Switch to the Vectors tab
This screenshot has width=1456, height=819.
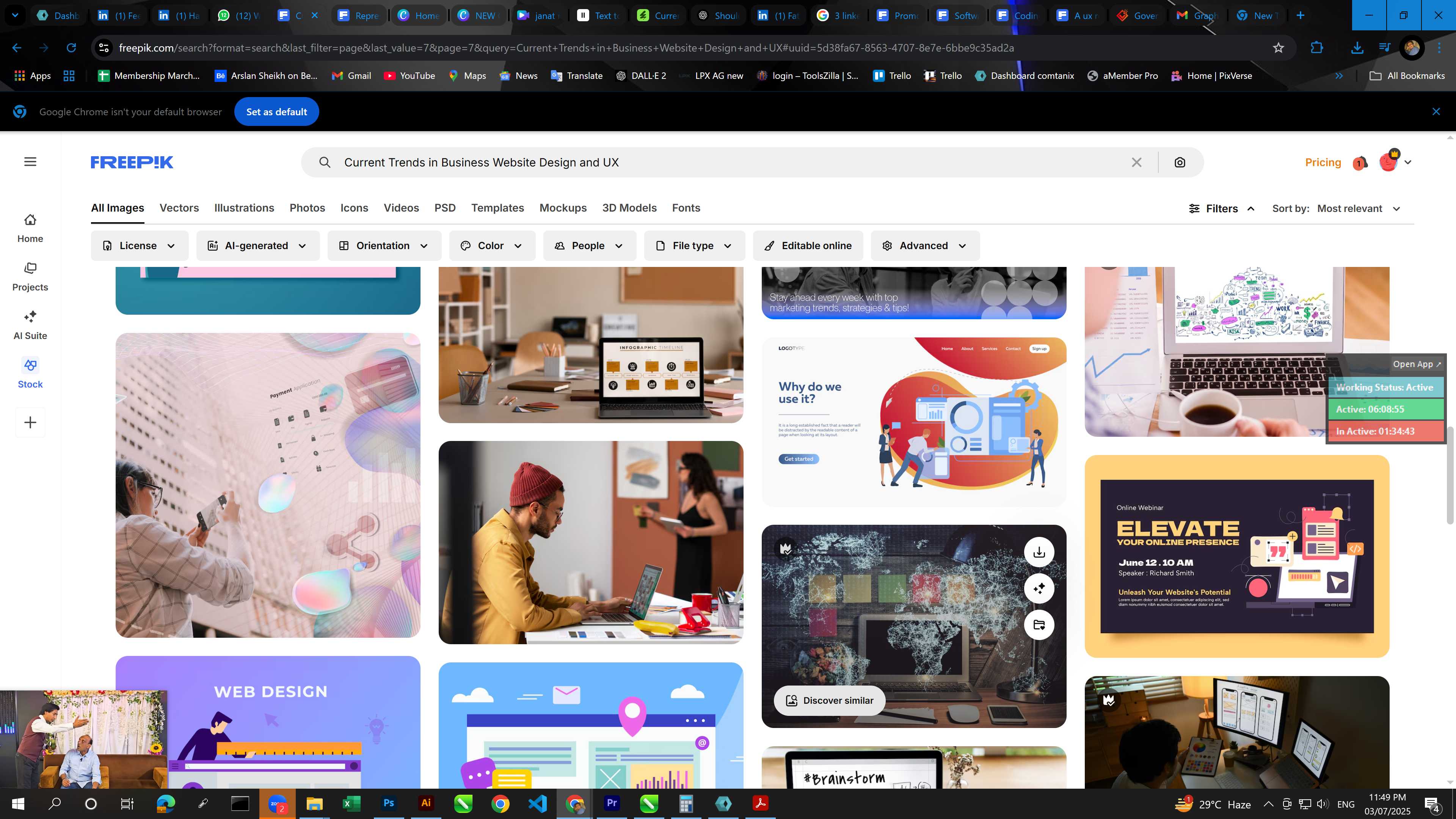pyautogui.click(x=179, y=208)
